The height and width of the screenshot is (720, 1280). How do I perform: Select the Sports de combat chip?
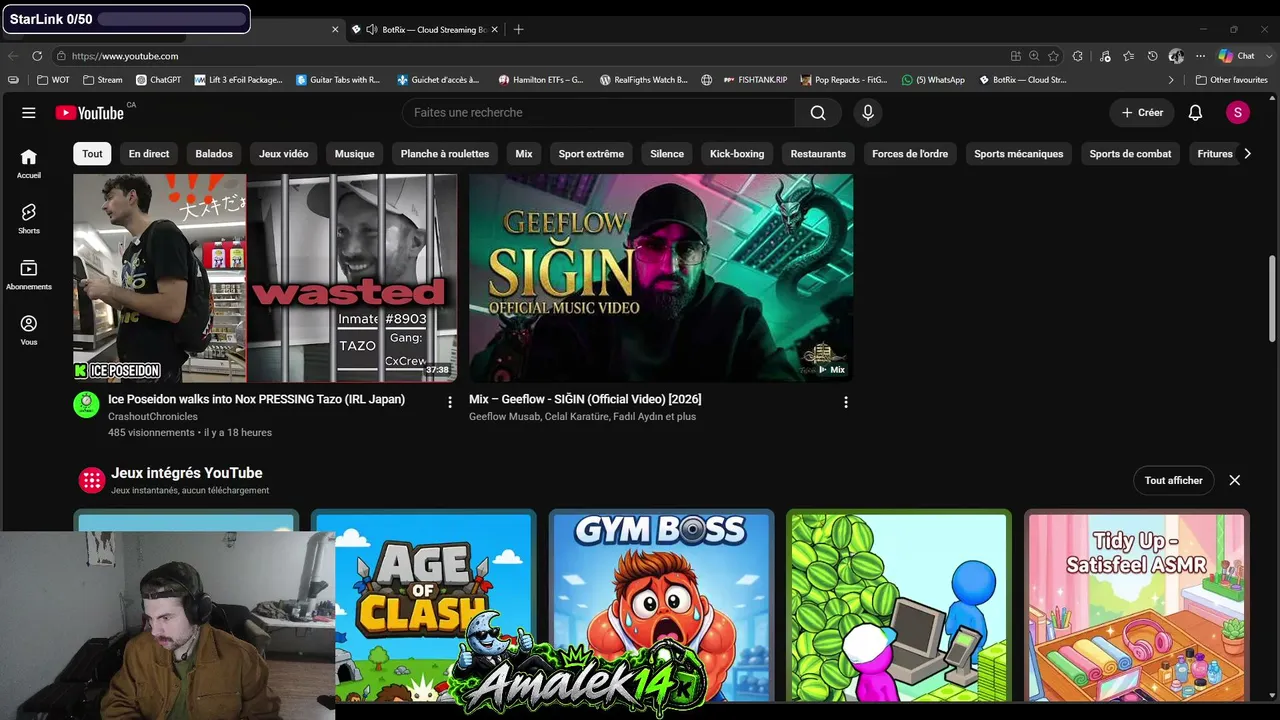pyautogui.click(x=1130, y=154)
